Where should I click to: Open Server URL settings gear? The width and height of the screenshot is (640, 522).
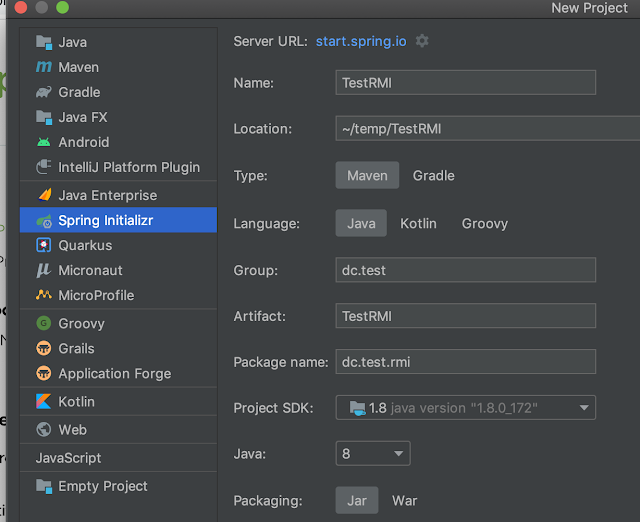click(422, 41)
